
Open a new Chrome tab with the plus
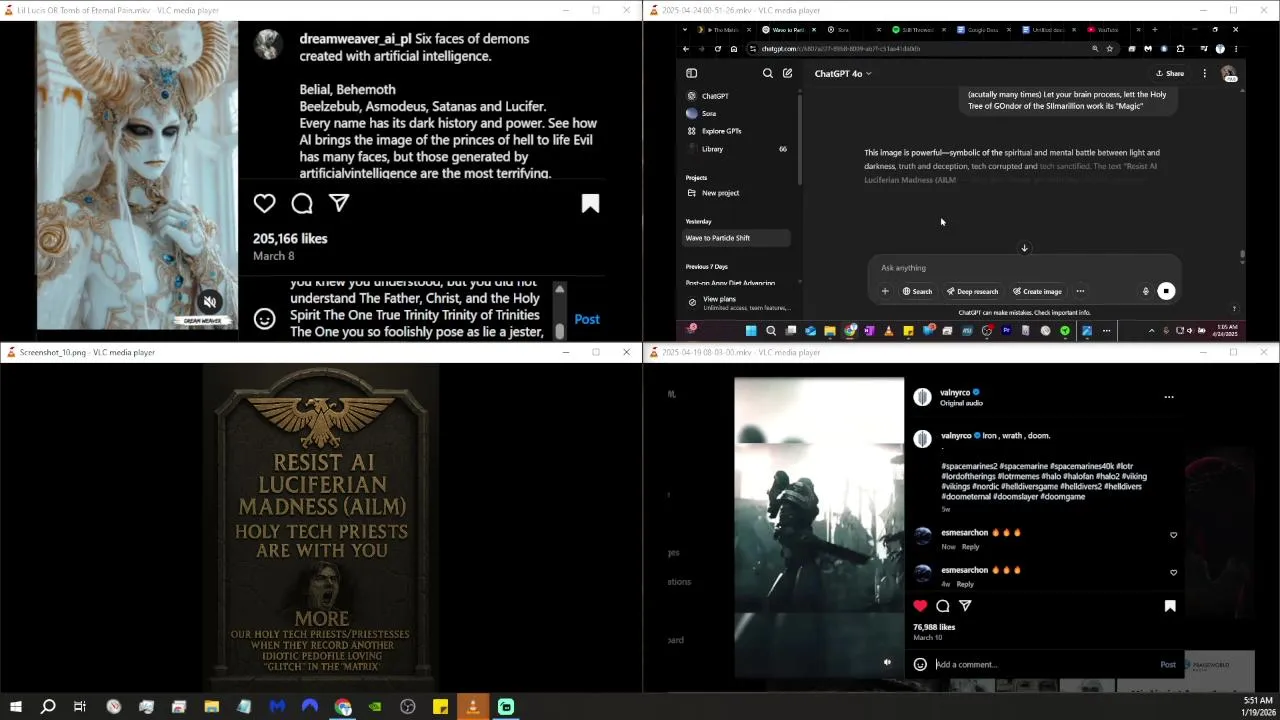pyautogui.click(x=1154, y=30)
